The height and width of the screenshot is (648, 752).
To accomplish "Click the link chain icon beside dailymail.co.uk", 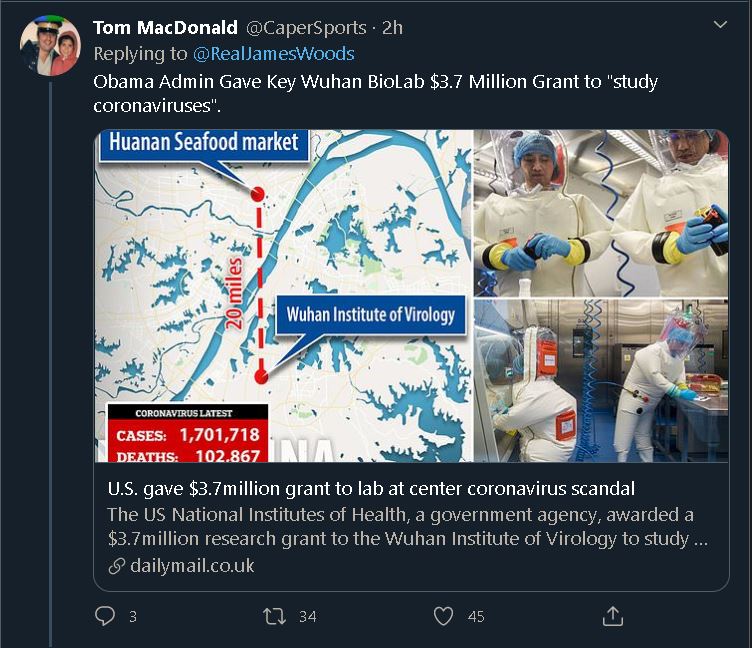I will [117, 566].
